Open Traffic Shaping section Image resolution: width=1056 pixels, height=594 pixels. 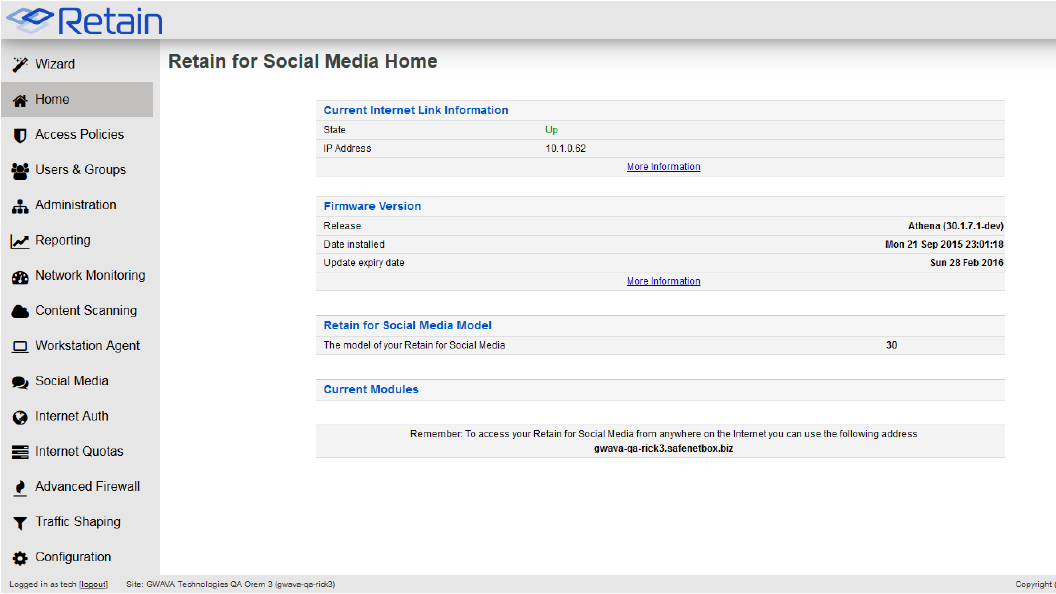click(x=77, y=521)
